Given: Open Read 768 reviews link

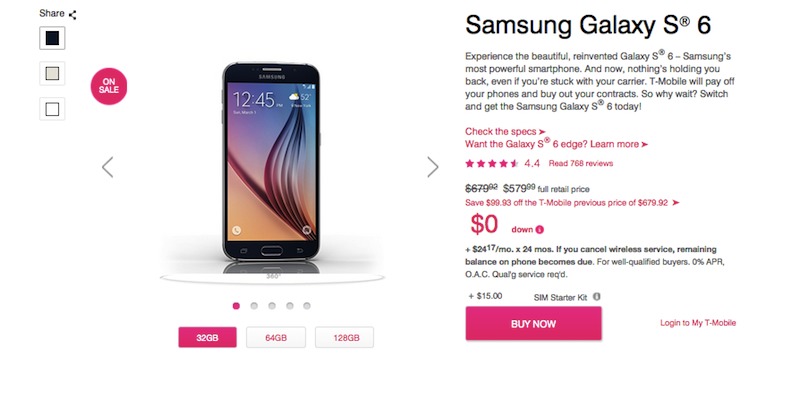Looking at the screenshot, I should pyautogui.click(x=581, y=163).
